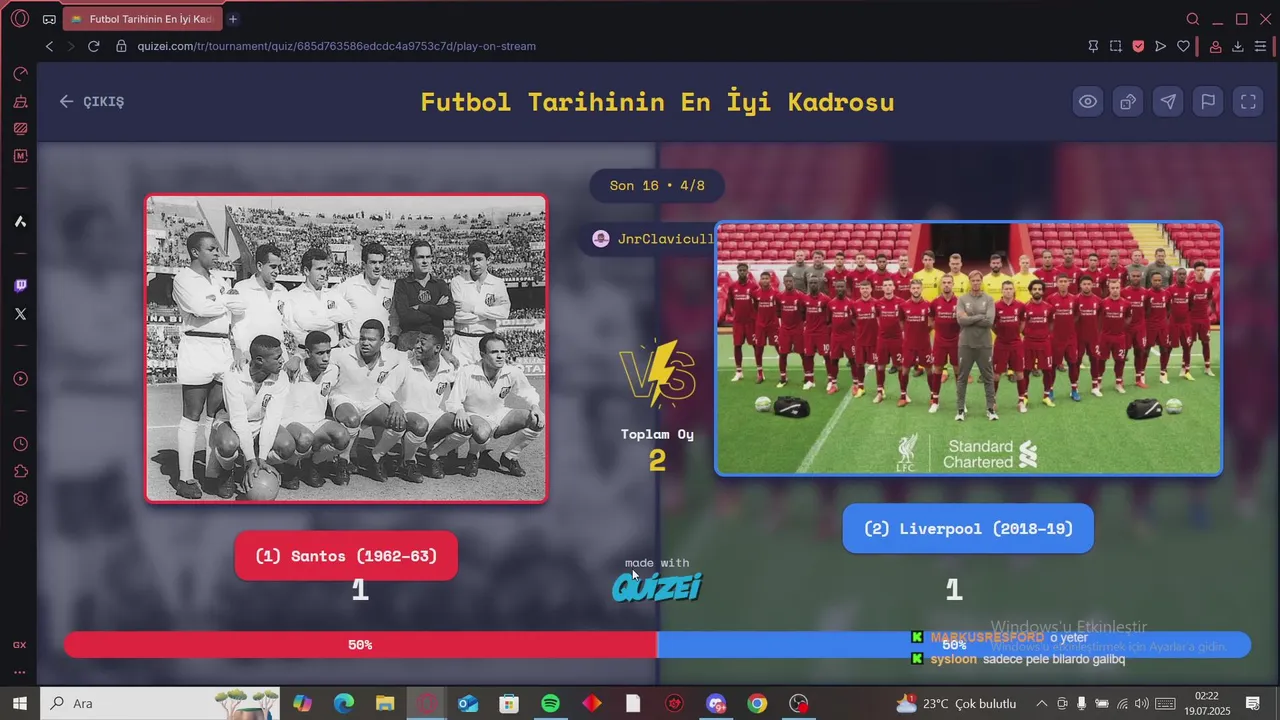The height and width of the screenshot is (720, 1280).
Task: Open GX Control in sidebar
Action: click(x=20, y=74)
